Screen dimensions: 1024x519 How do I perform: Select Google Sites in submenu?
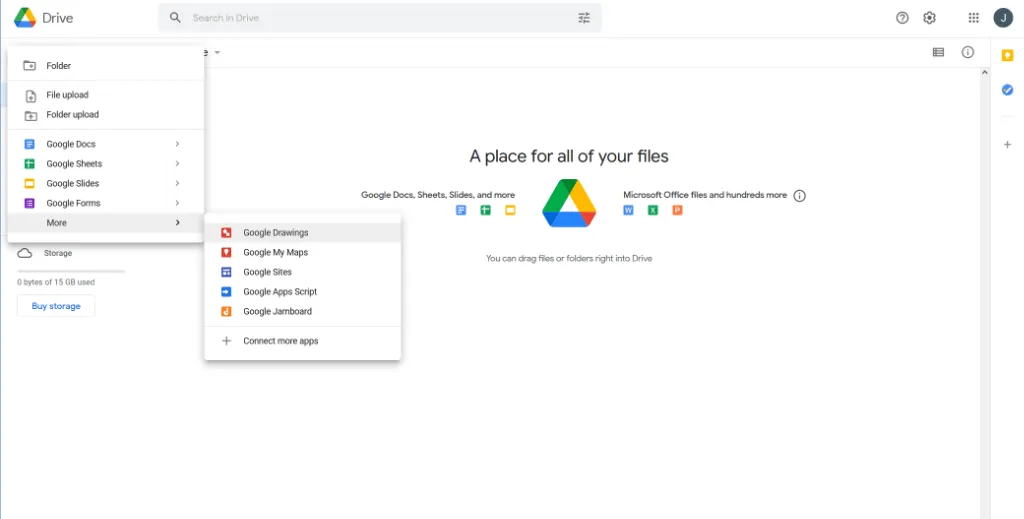302,272
